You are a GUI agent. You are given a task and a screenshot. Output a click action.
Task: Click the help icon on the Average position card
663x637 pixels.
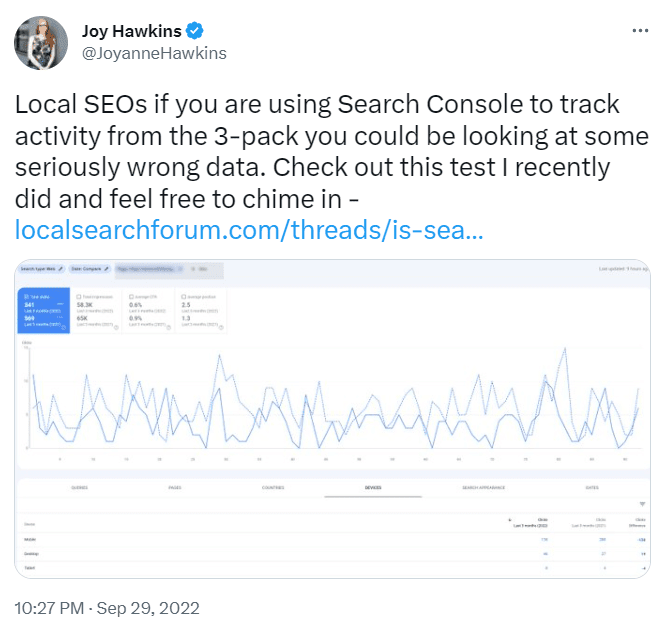tap(221, 327)
